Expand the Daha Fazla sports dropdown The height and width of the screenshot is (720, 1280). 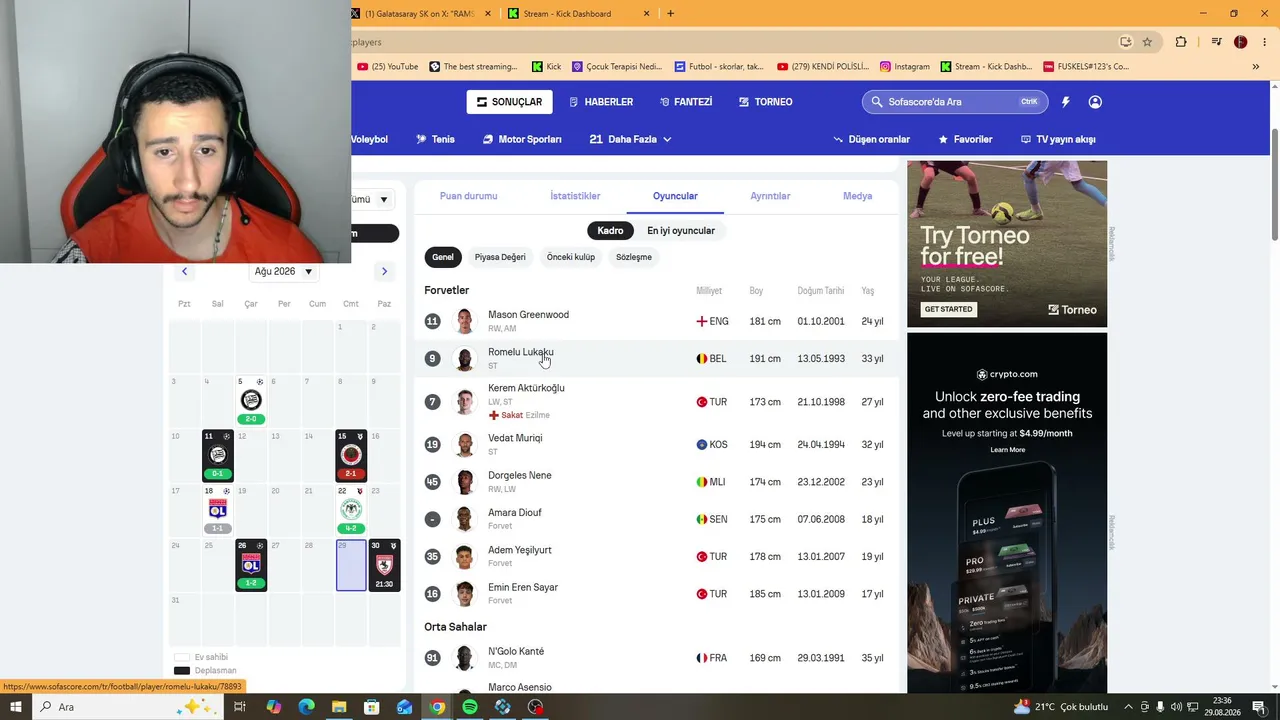coord(630,139)
